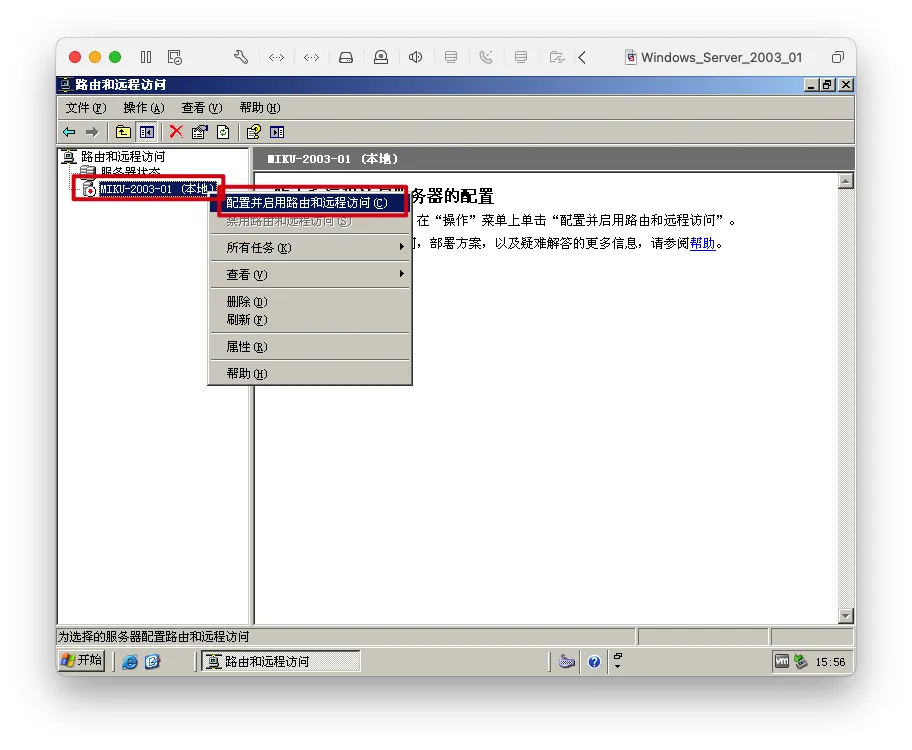Image resolution: width=912 pixels, height=750 pixels.
Task: Select the MIKU-2003-01 (本地) server node
Action: (158, 189)
